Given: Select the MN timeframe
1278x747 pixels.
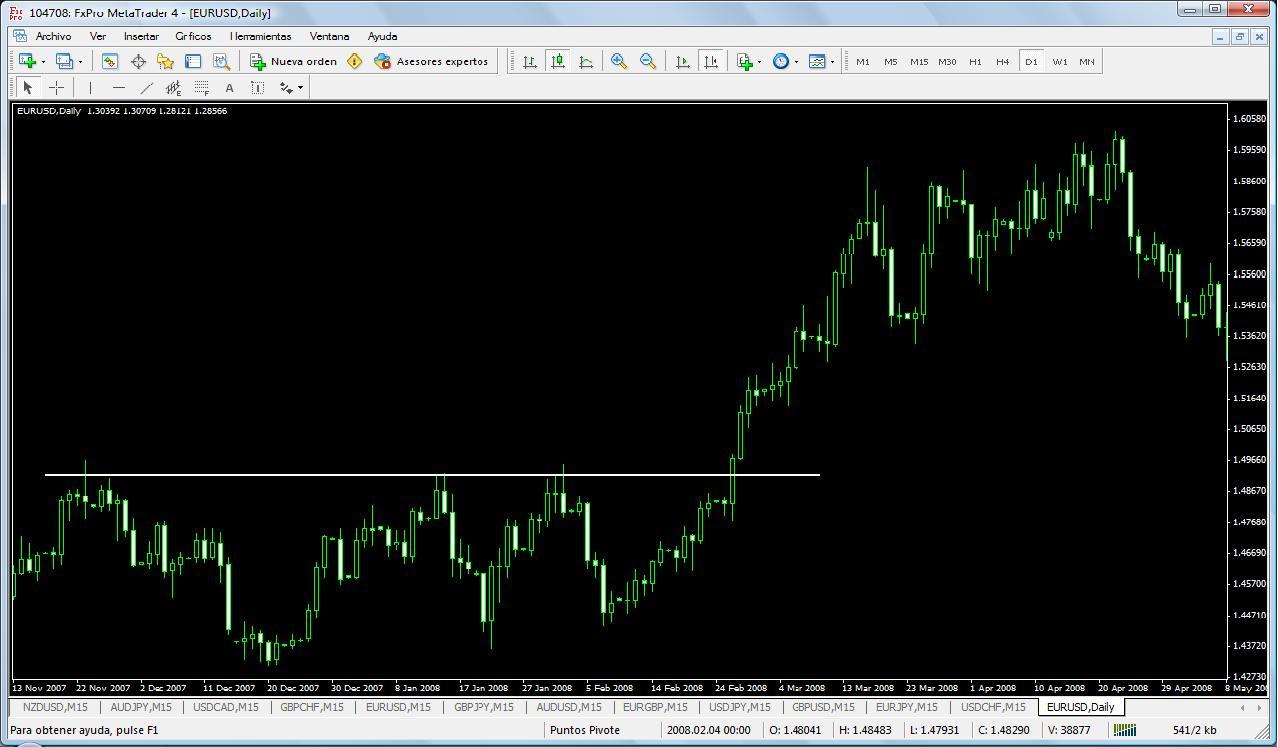Looking at the screenshot, I should click(x=1087, y=61).
